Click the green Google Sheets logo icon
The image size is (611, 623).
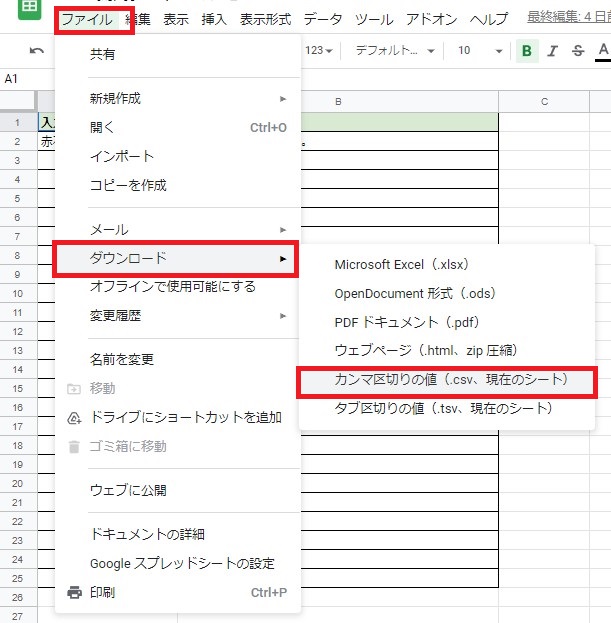coord(31,8)
